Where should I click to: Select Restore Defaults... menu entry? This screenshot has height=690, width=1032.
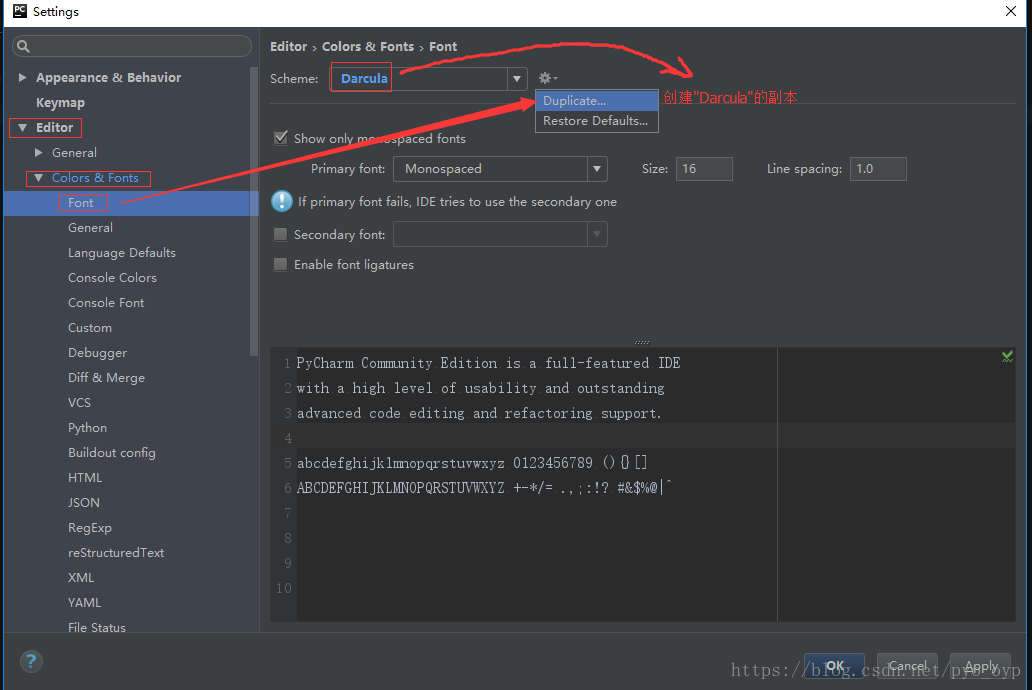coord(597,121)
